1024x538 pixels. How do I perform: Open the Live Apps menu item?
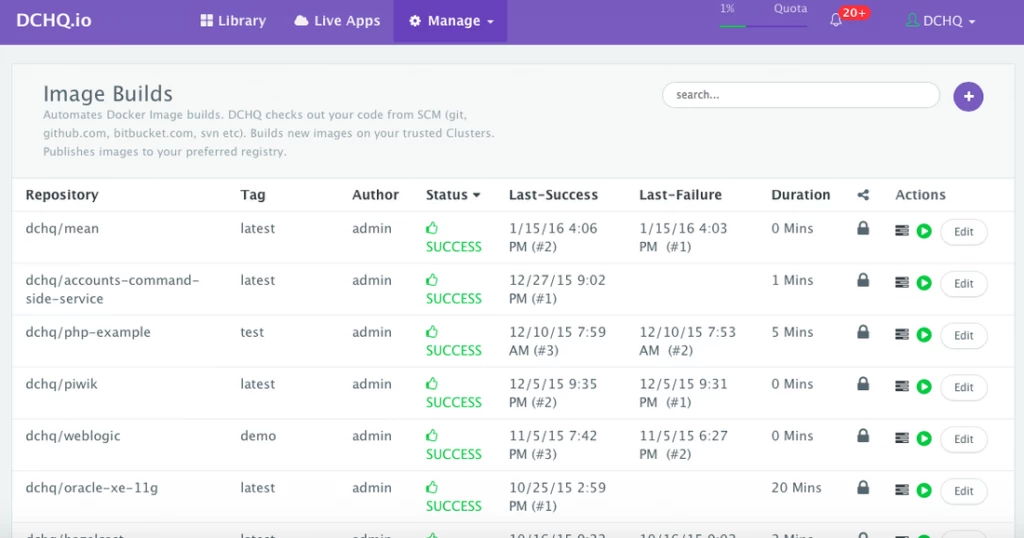(337, 21)
